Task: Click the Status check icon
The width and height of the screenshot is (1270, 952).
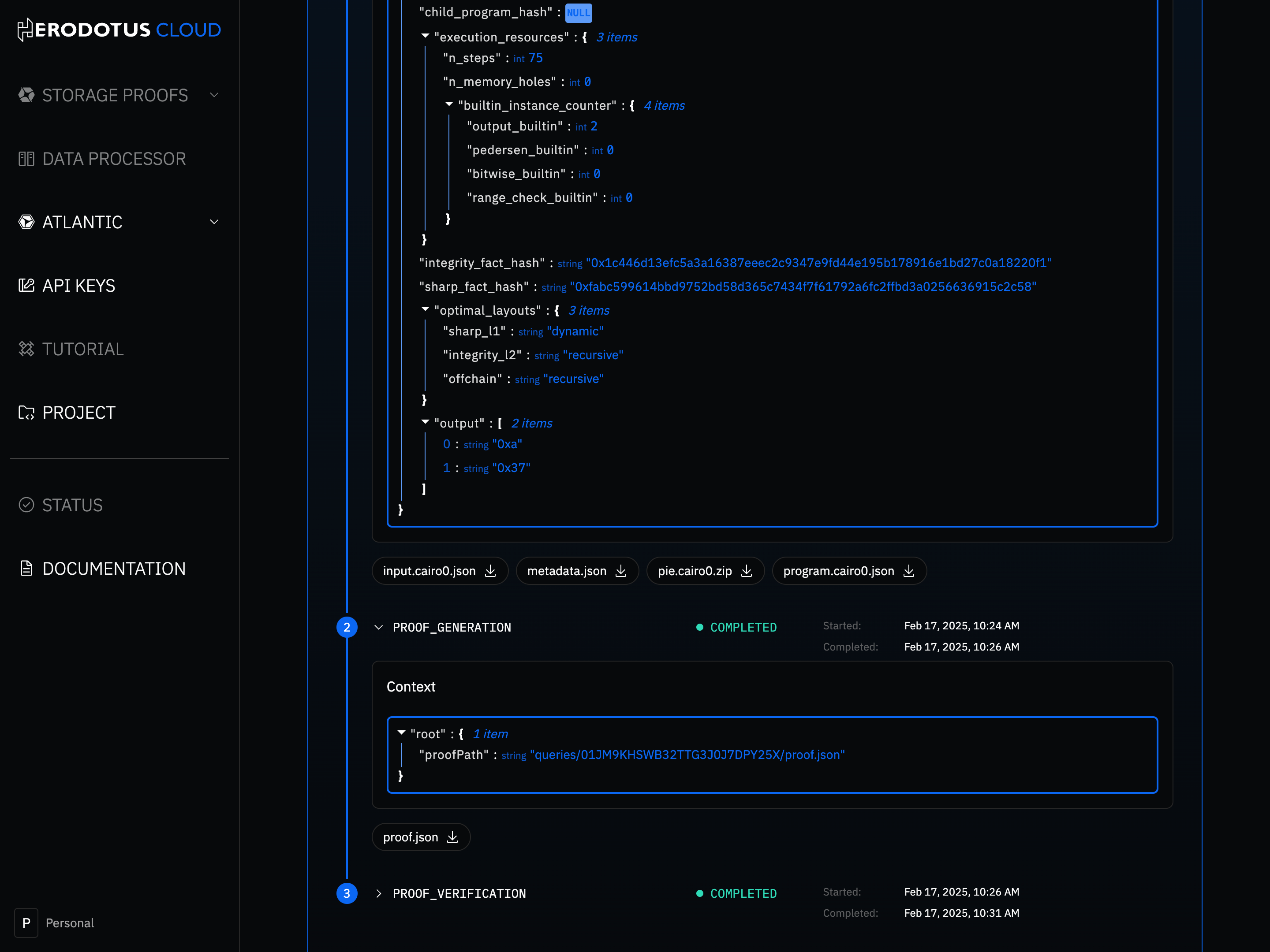Action: click(x=26, y=505)
